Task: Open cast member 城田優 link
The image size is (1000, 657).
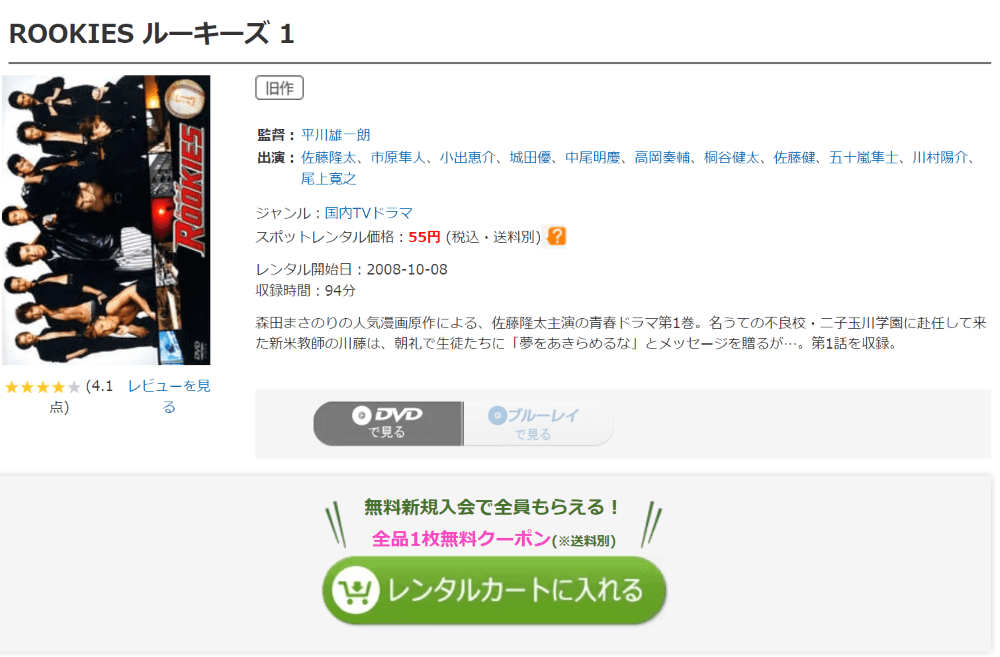Action: coord(530,158)
